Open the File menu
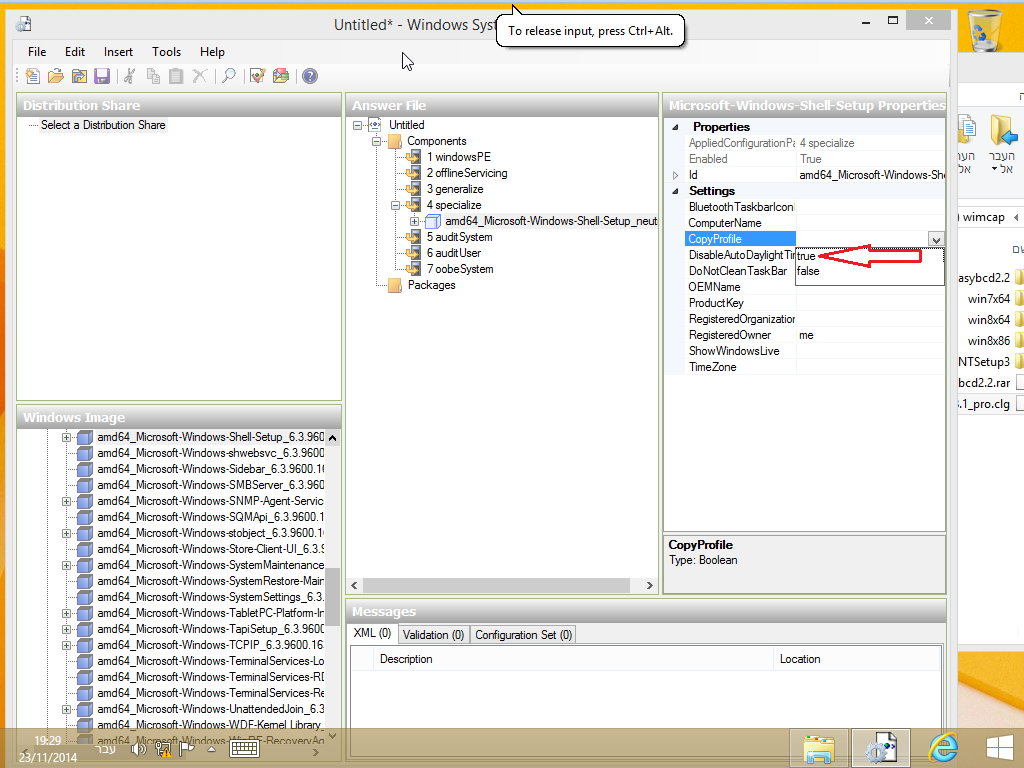 point(37,52)
